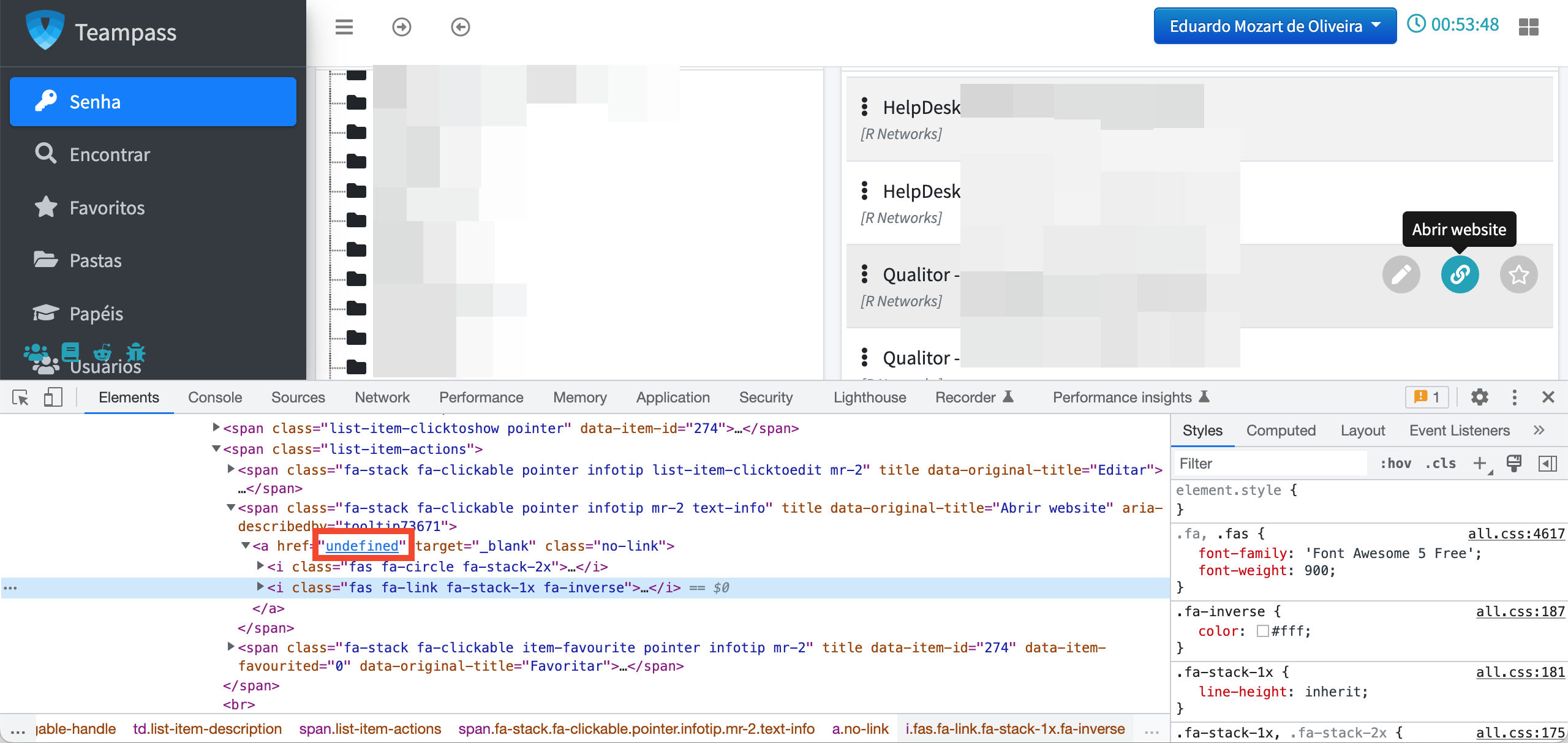
Task: Select a.no-link in the breadcrumb bar
Action: [860, 728]
